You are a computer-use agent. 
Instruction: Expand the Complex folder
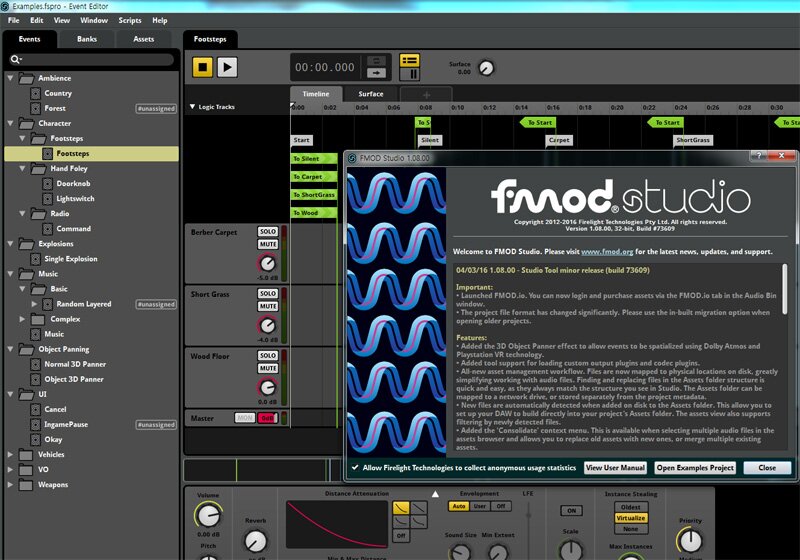[x=22, y=319]
